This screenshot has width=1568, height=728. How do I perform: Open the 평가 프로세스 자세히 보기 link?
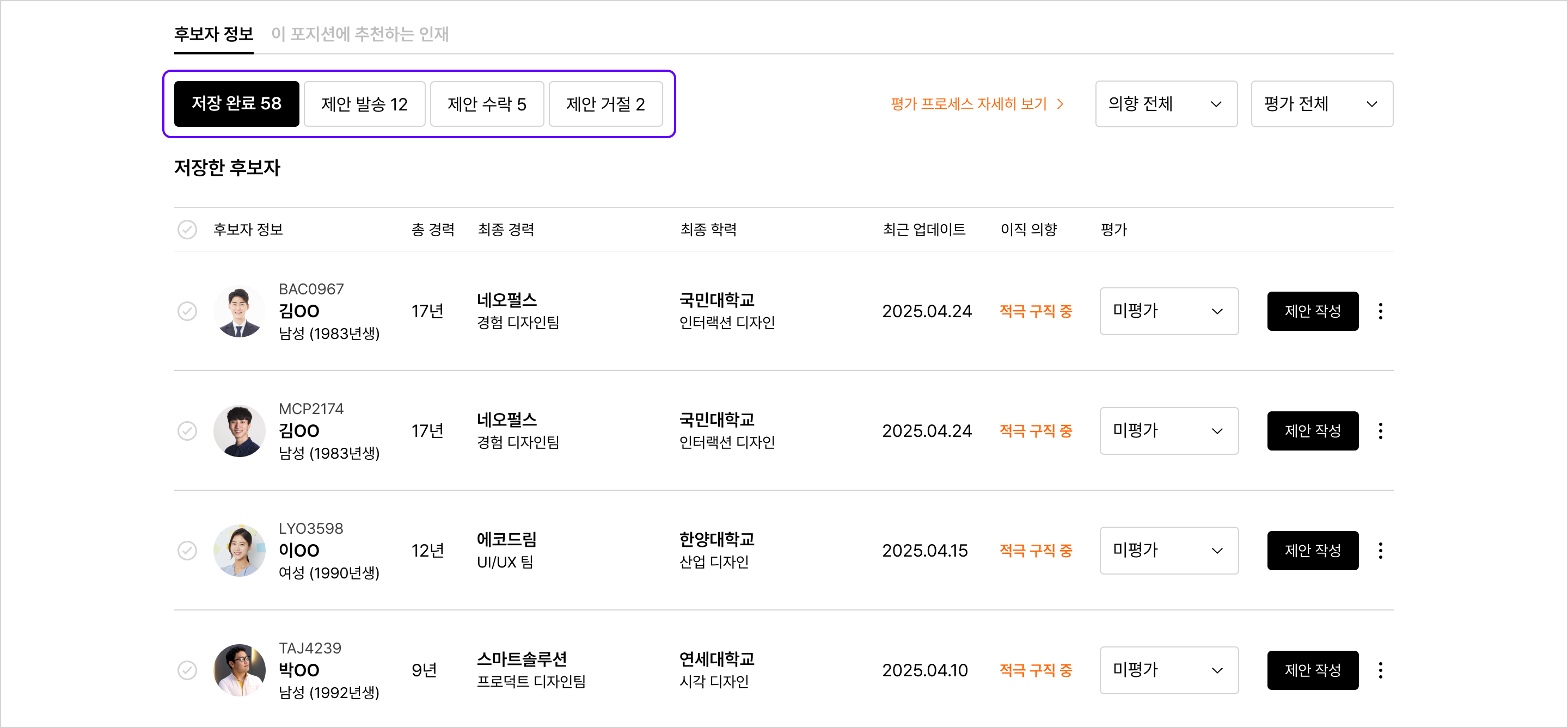[x=968, y=104]
